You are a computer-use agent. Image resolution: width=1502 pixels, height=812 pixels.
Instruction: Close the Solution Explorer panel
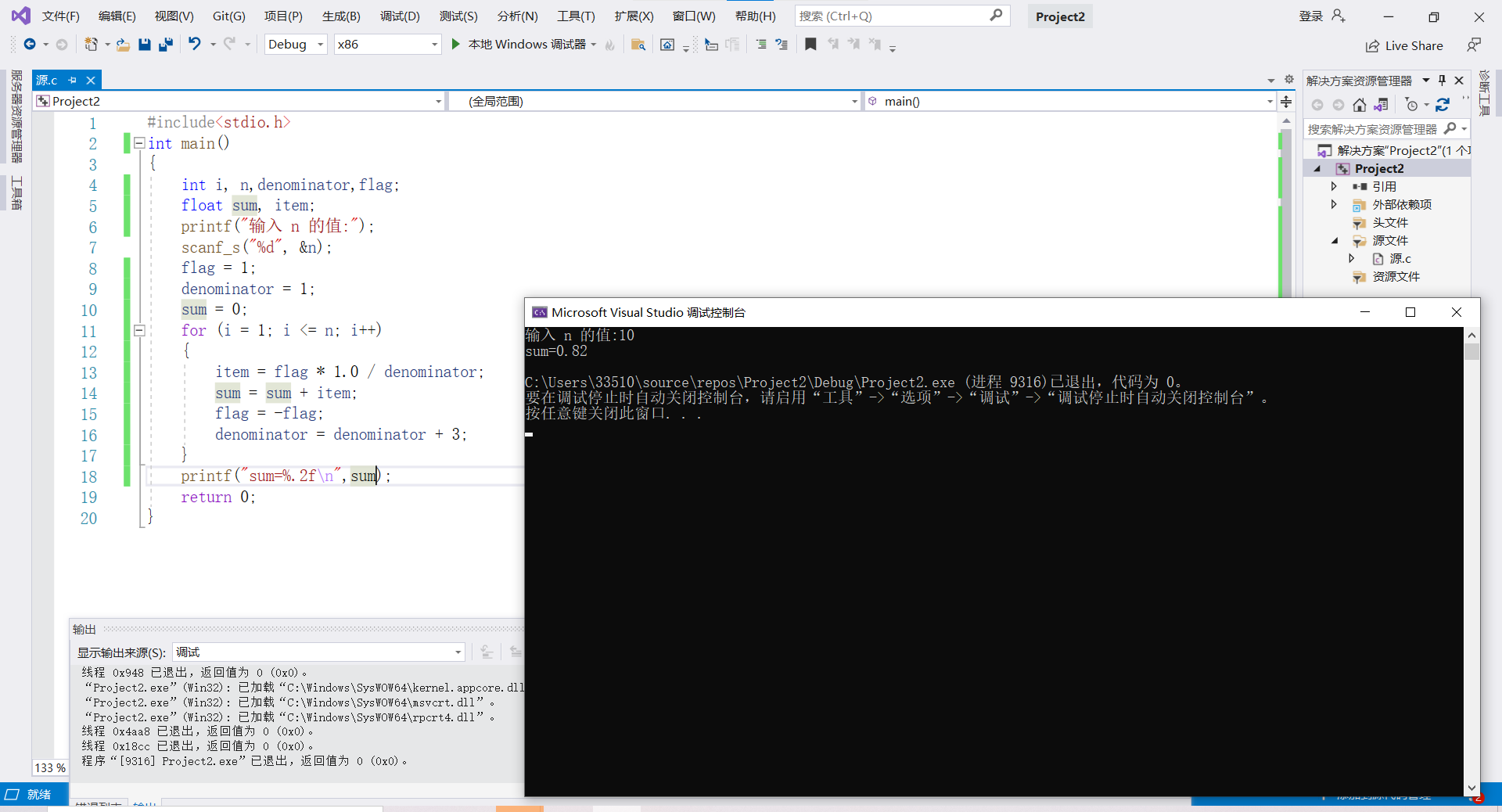1459,81
